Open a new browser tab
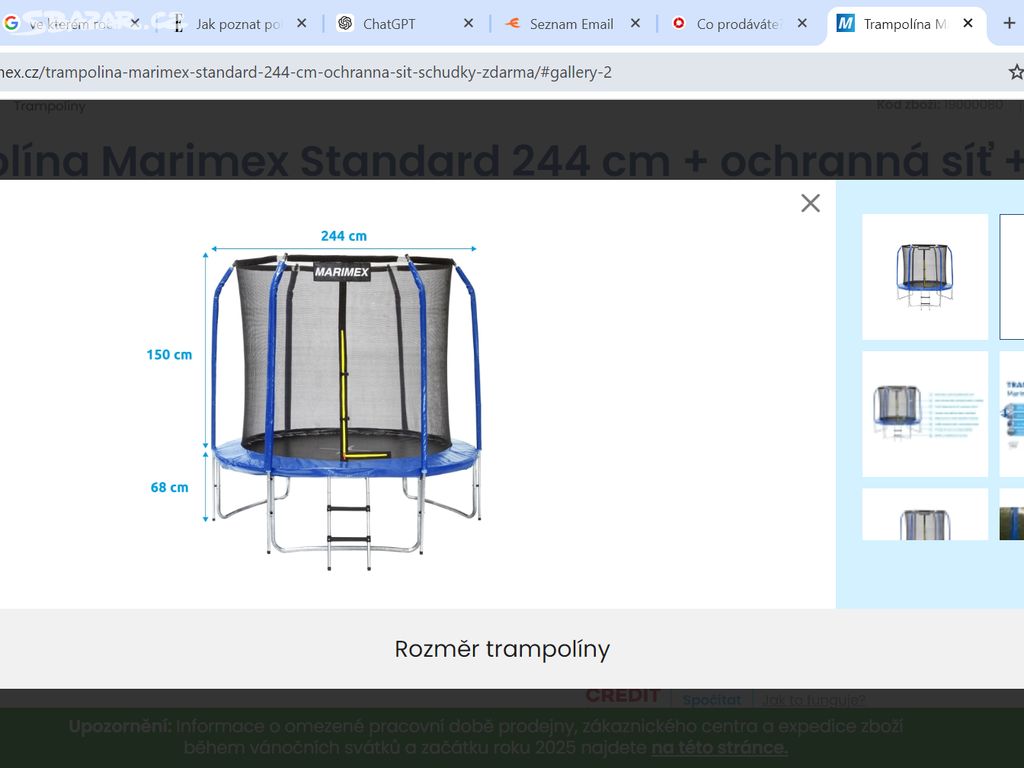Screen dimensions: 1024x768 1009,24
